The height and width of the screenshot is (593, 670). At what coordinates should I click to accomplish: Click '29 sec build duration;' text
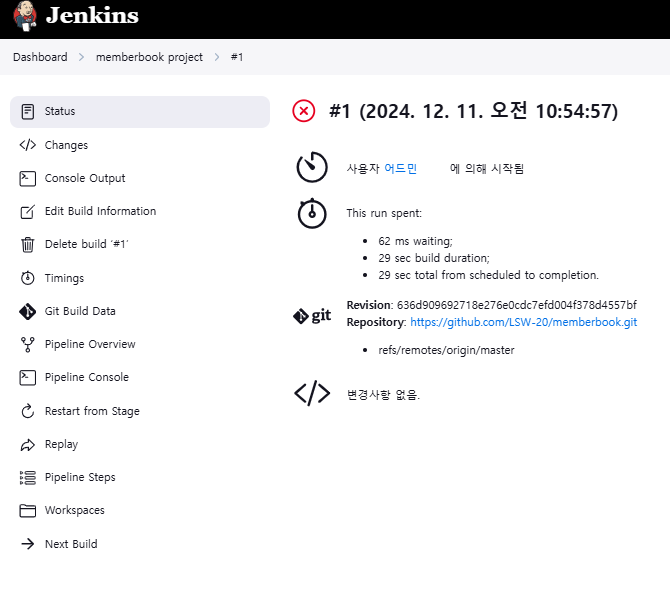pos(434,258)
